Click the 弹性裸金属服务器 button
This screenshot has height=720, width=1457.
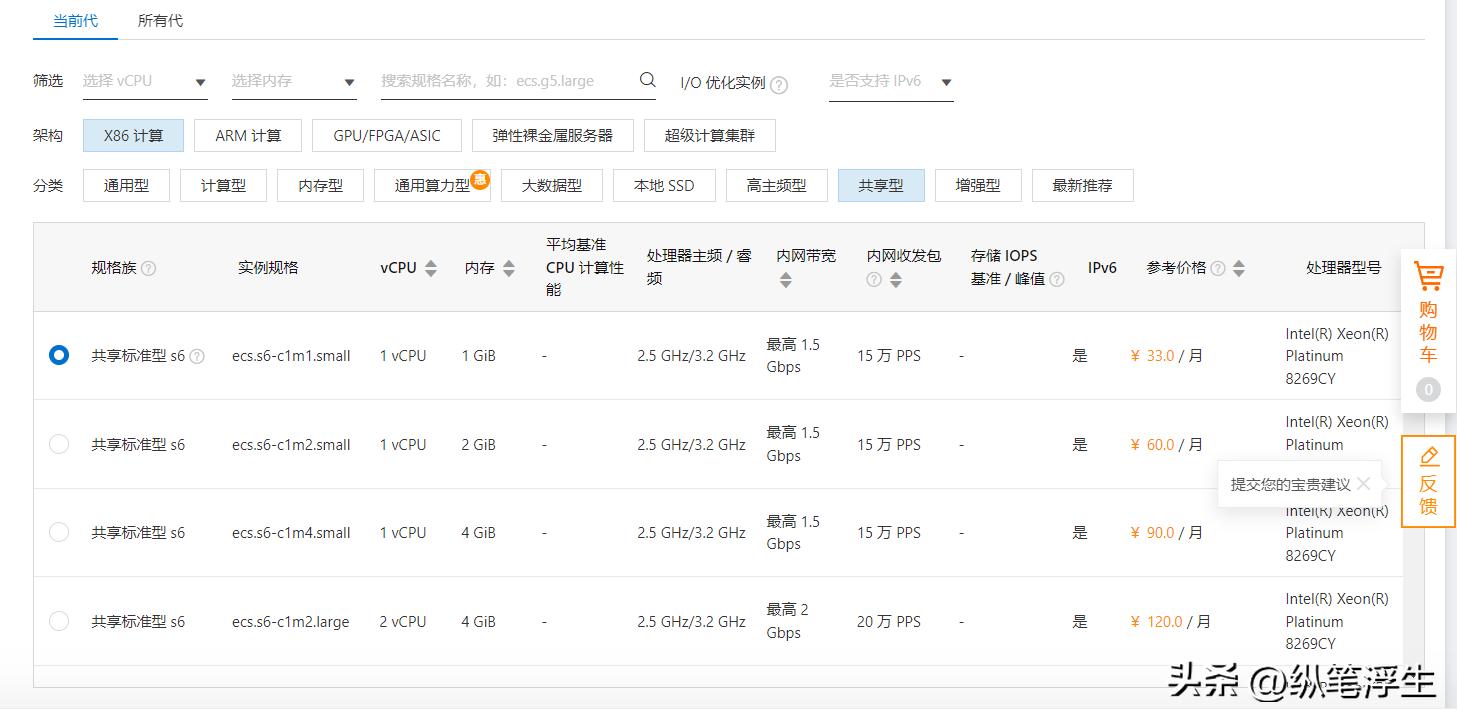(x=552, y=135)
